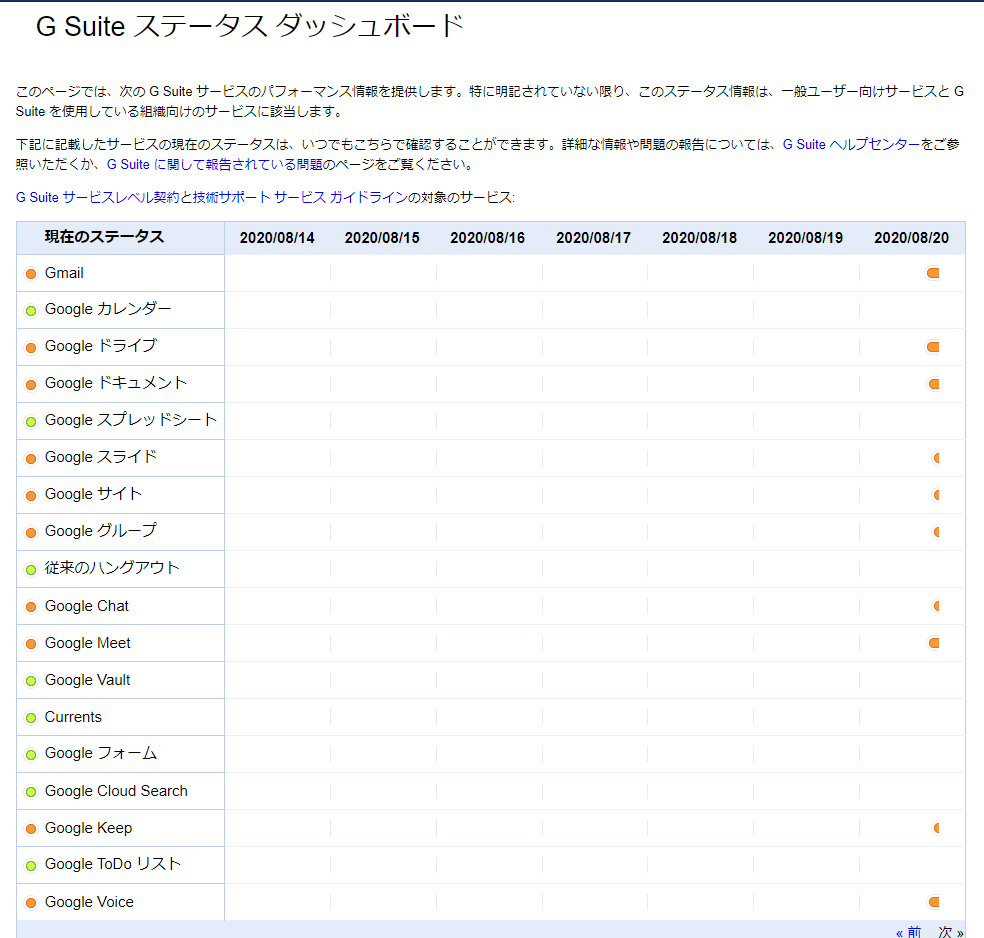
Task: Click the Google Keep service name
Action: [x=88, y=828]
